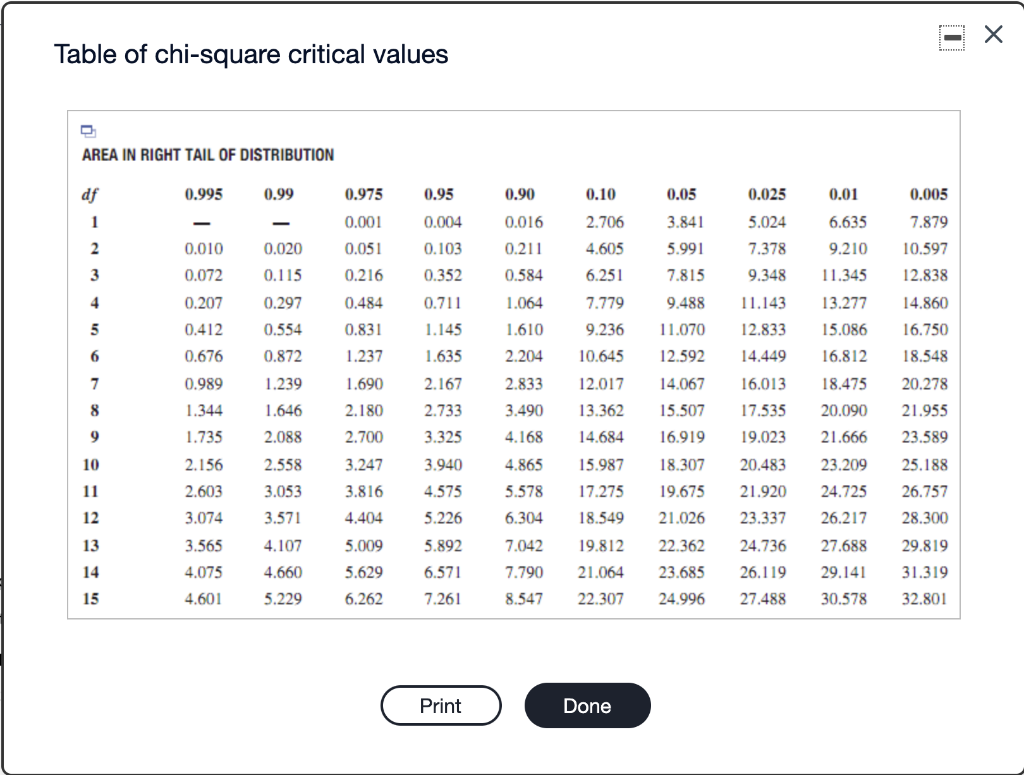Viewport: 1024px width, 775px height.
Task: Click the open-in-new-window icon above the table
Action: 89,130
